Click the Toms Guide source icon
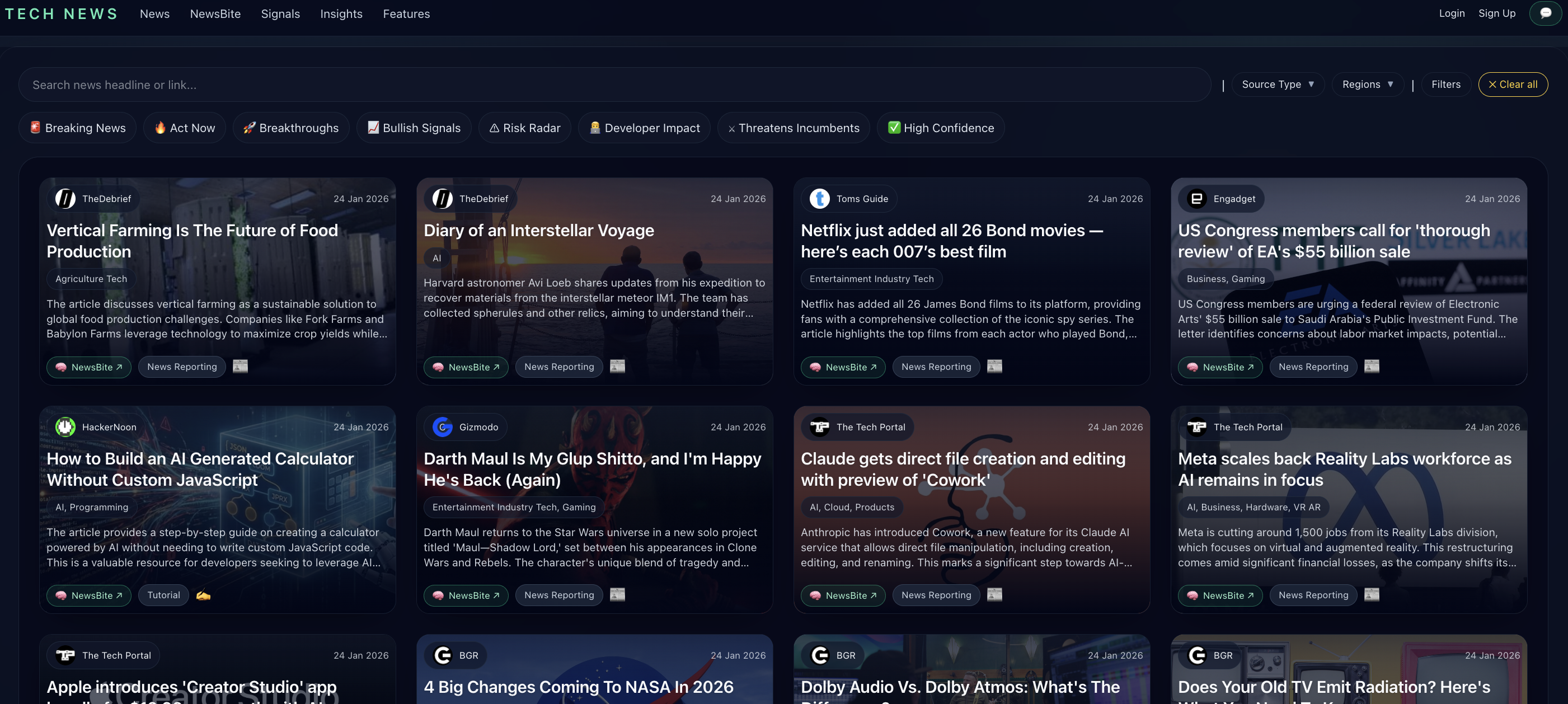Viewport: 1568px width, 704px height. [820, 198]
